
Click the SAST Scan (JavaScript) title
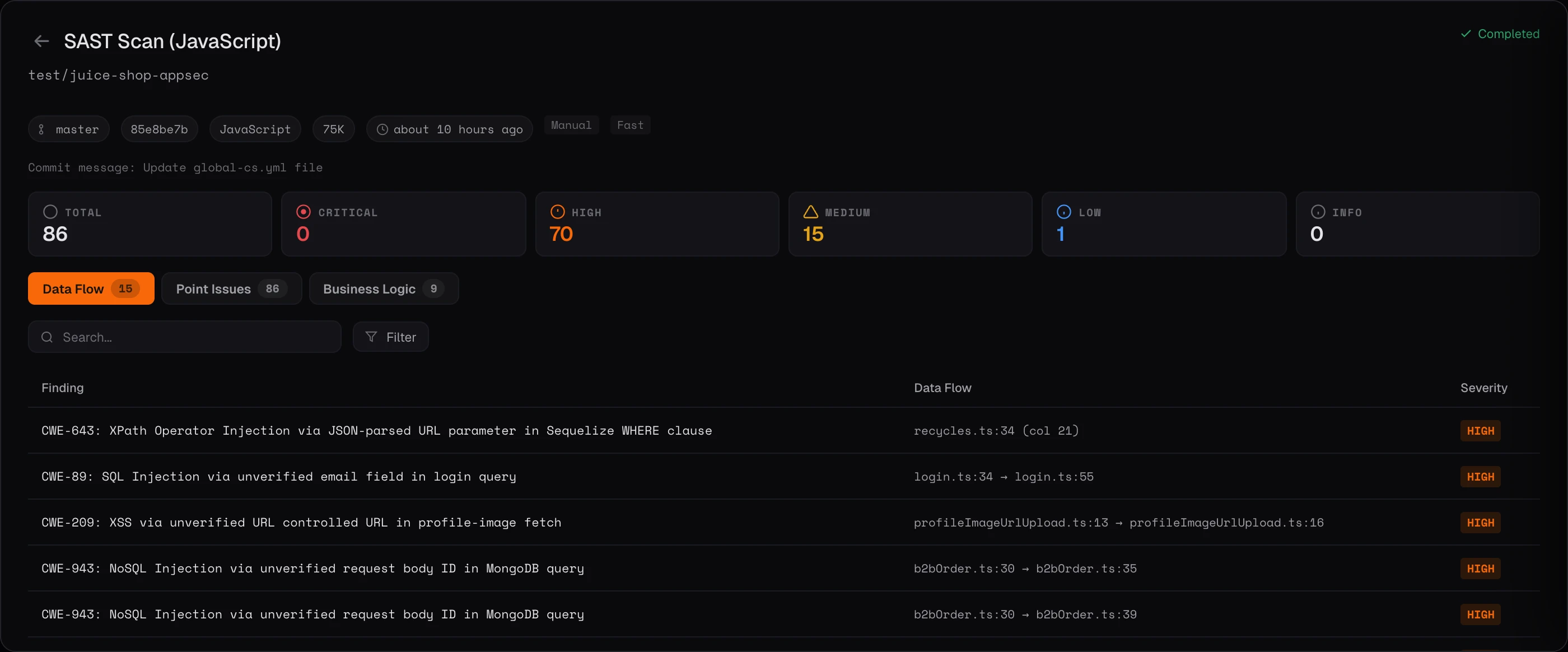(x=172, y=41)
